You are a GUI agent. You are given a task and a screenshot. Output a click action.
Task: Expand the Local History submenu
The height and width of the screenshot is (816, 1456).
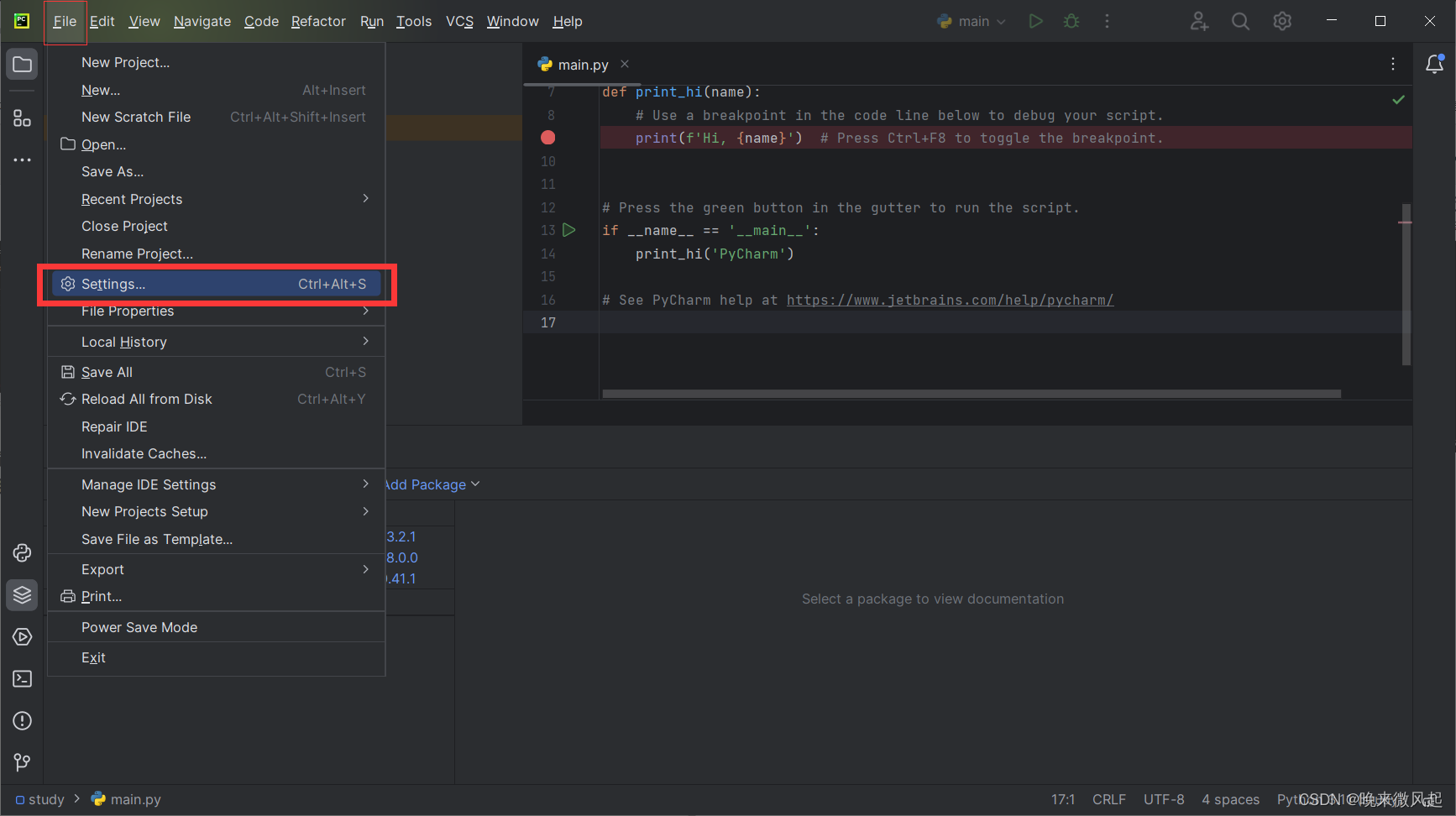coord(217,342)
